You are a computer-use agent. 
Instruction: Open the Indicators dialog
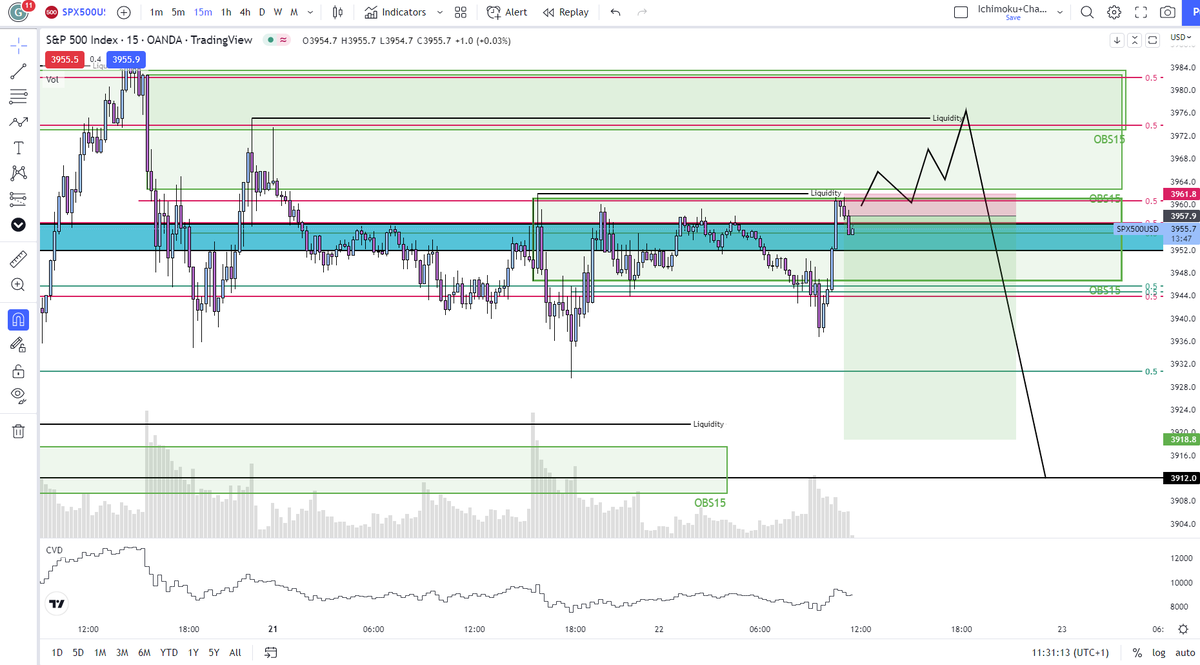click(x=396, y=13)
